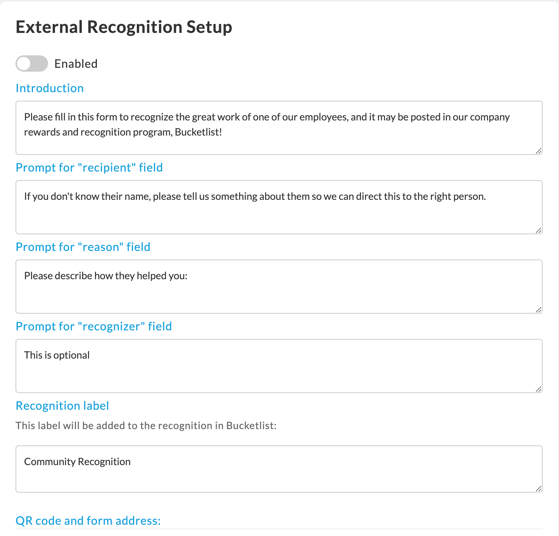The height and width of the screenshot is (536, 559).
Task: Click the "This label will be added" description
Action: tap(146, 425)
